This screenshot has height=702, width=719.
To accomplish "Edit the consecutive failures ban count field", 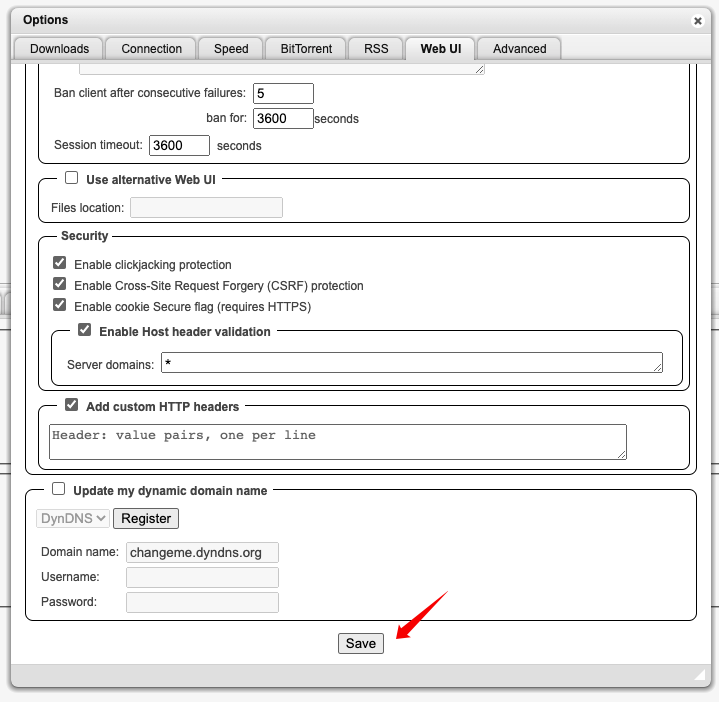I will 283,94.
